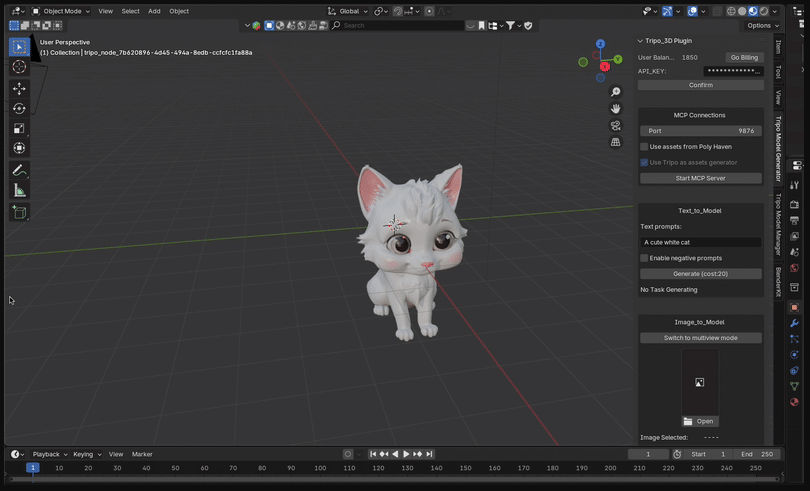Viewport: 810px width, 491px height.
Task: Toggle snapping magnet button
Action: (398, 11)
